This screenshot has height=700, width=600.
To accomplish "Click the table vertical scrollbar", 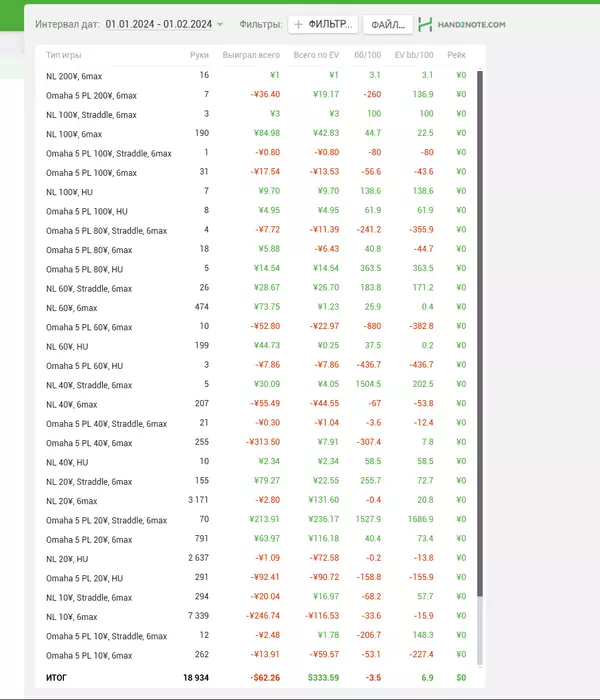I will click(x=480, y=350).
